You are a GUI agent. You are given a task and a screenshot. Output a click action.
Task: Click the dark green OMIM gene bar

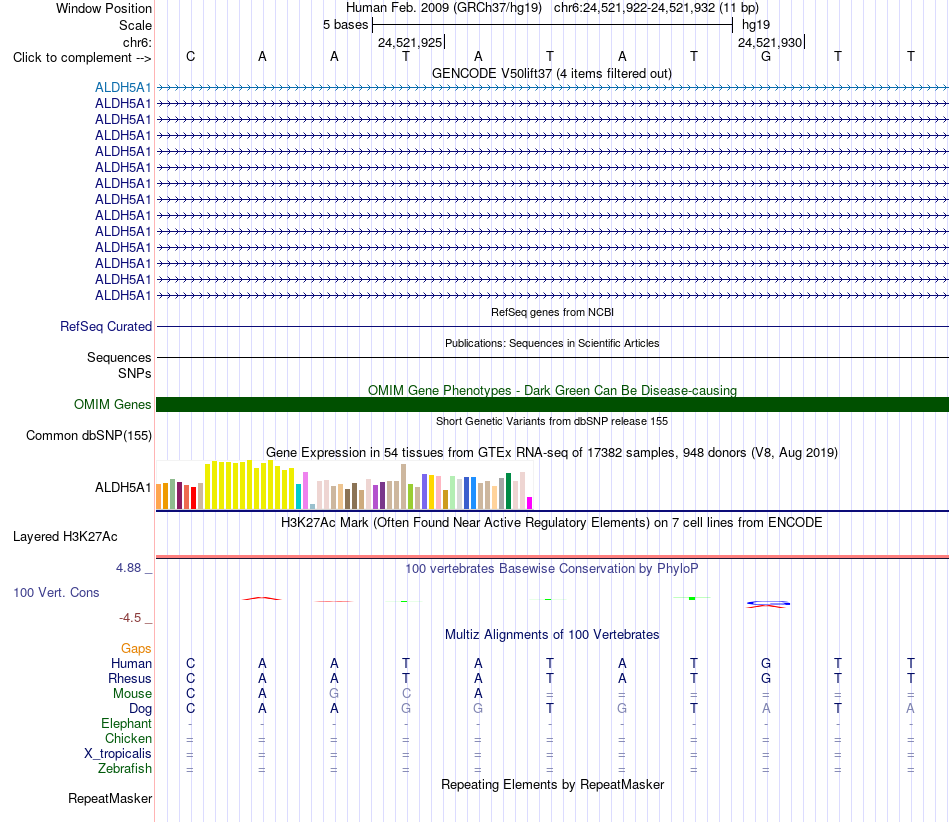(x=552, y=405)
